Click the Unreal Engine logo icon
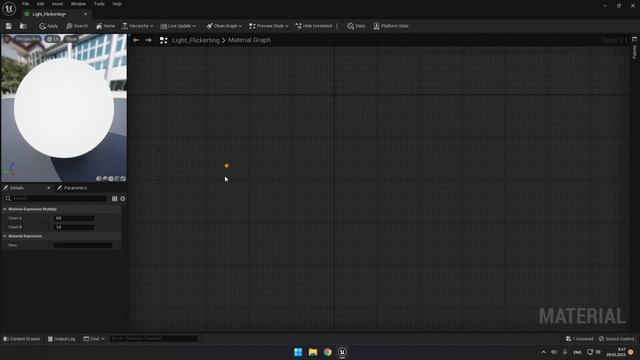The width and height of the screenshot is (640, 360). [9, 9]
